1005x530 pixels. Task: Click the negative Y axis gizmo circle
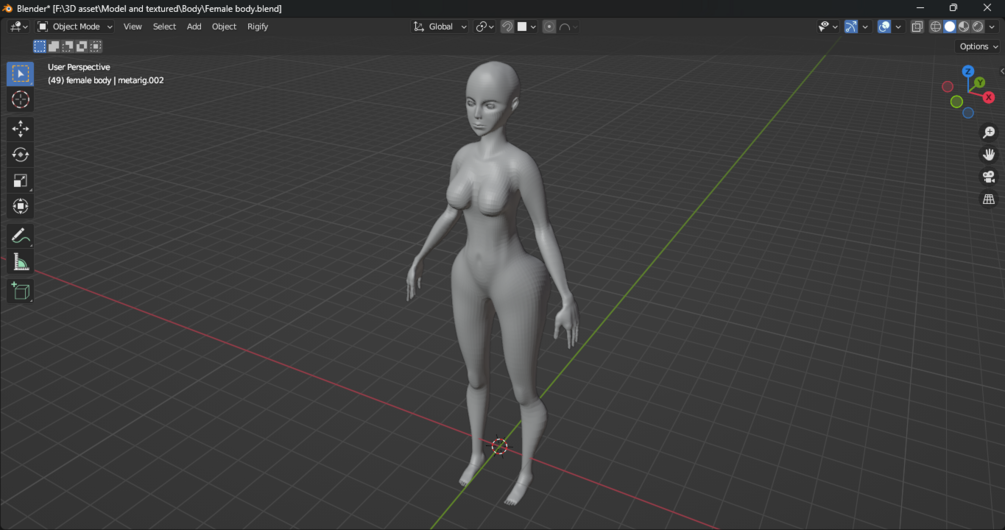click(956, 101)
